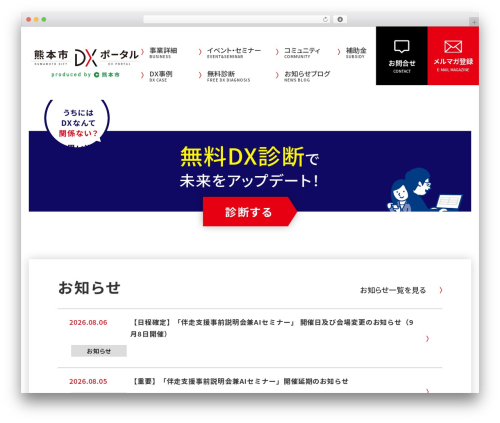The width and height of the screenshot is (500, 423).
Task: Click the browser extension icon beside the address bar
Action: click(340, 19)
